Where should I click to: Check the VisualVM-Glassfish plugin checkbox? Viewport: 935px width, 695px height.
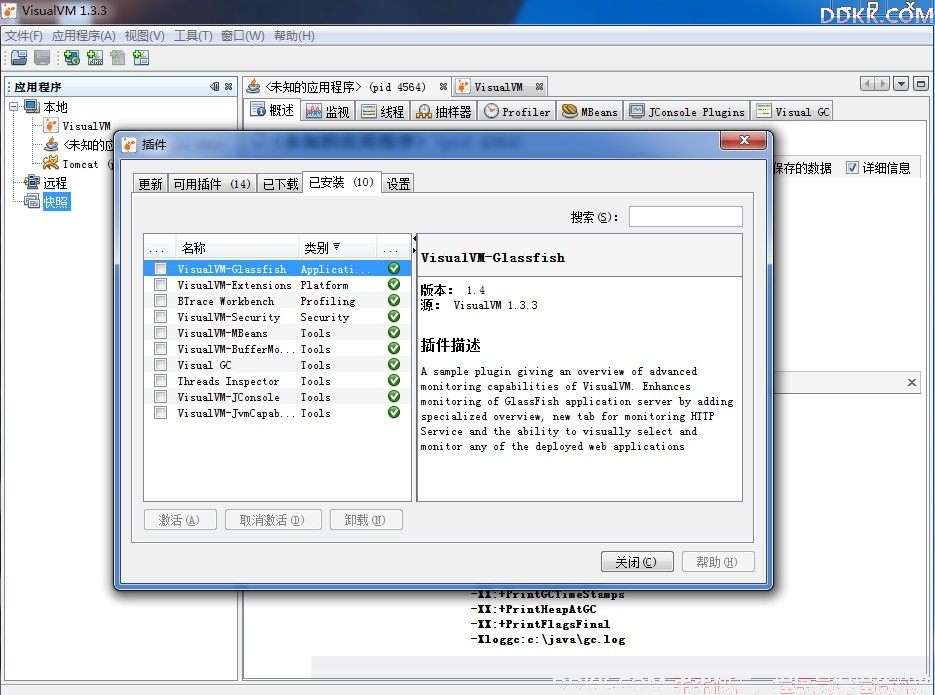pyautogui.click(x=160, y=269)
